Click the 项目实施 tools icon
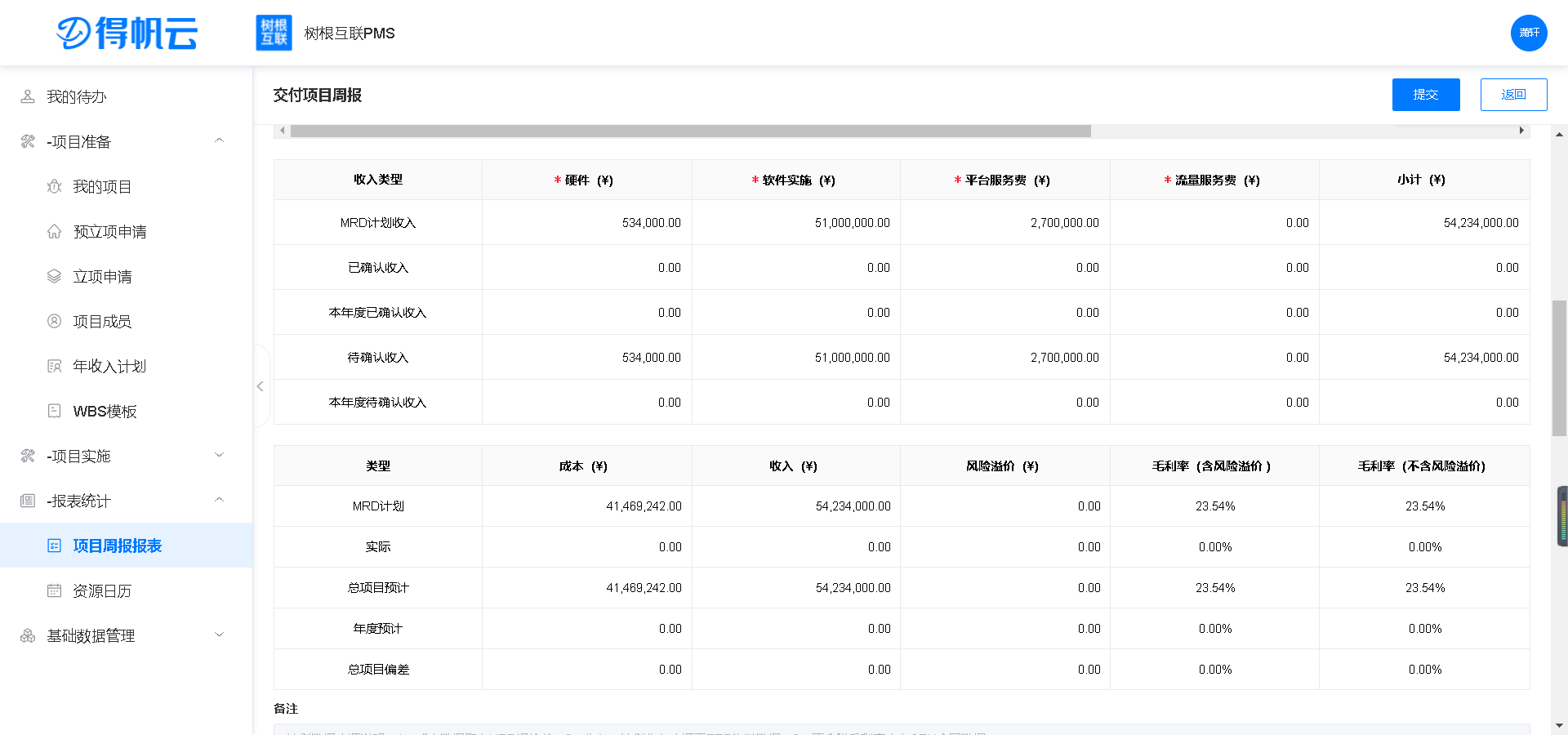This screenshot has width=1568, height=735. (28, 456)
